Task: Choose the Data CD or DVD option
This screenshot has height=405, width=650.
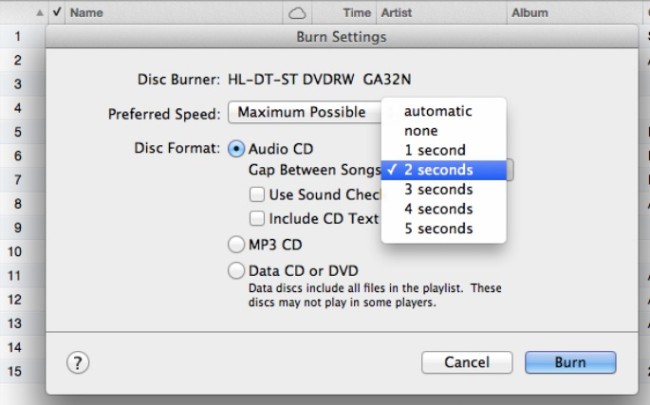Action: [236, 271]
